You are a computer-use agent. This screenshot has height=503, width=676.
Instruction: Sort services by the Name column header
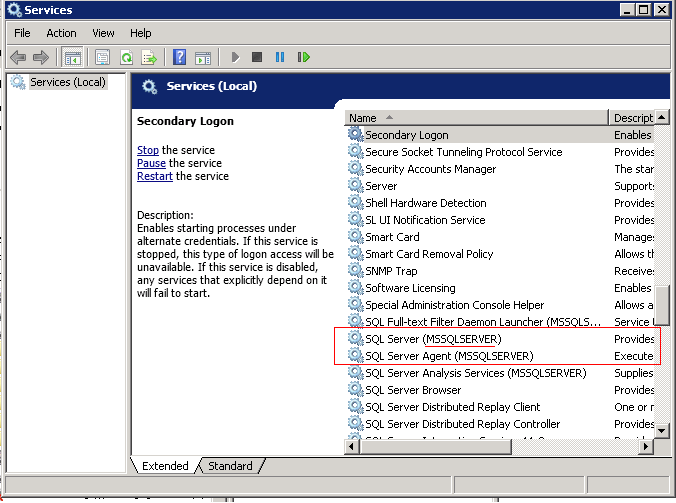pos(476,118)
